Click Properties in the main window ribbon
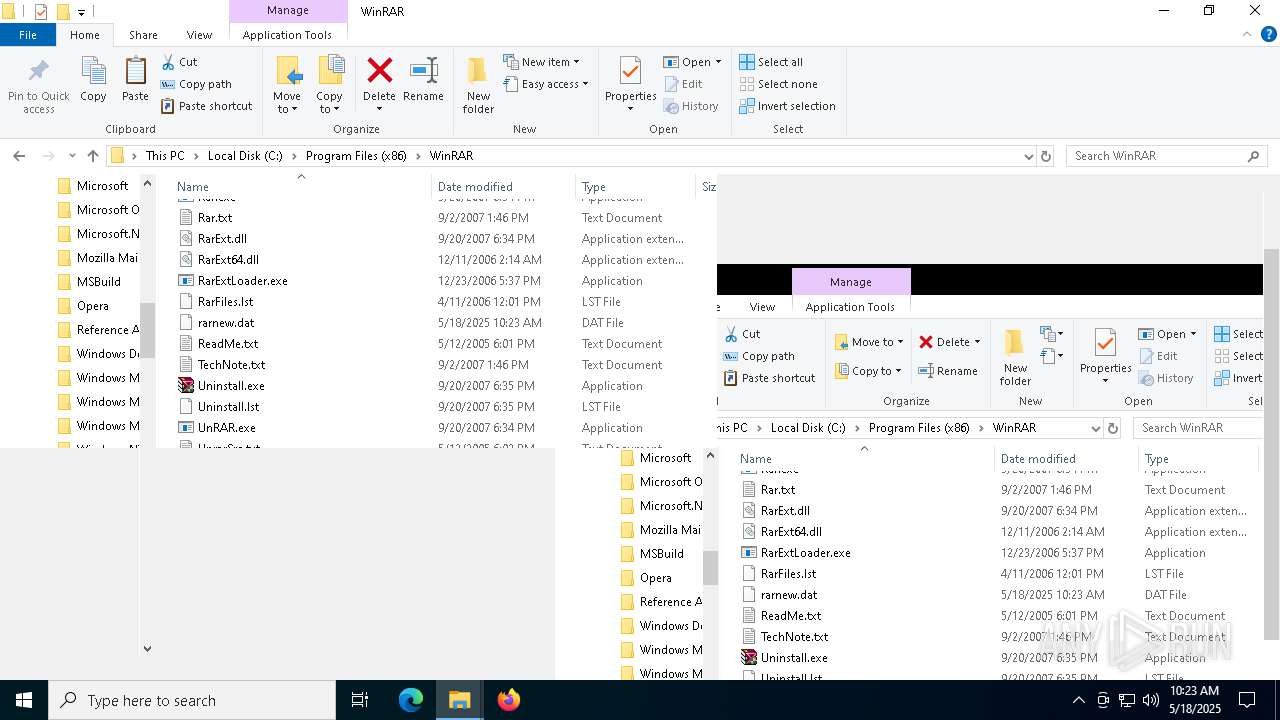The height and width of the screenshot is (720, 1280). tap(630, 85)
